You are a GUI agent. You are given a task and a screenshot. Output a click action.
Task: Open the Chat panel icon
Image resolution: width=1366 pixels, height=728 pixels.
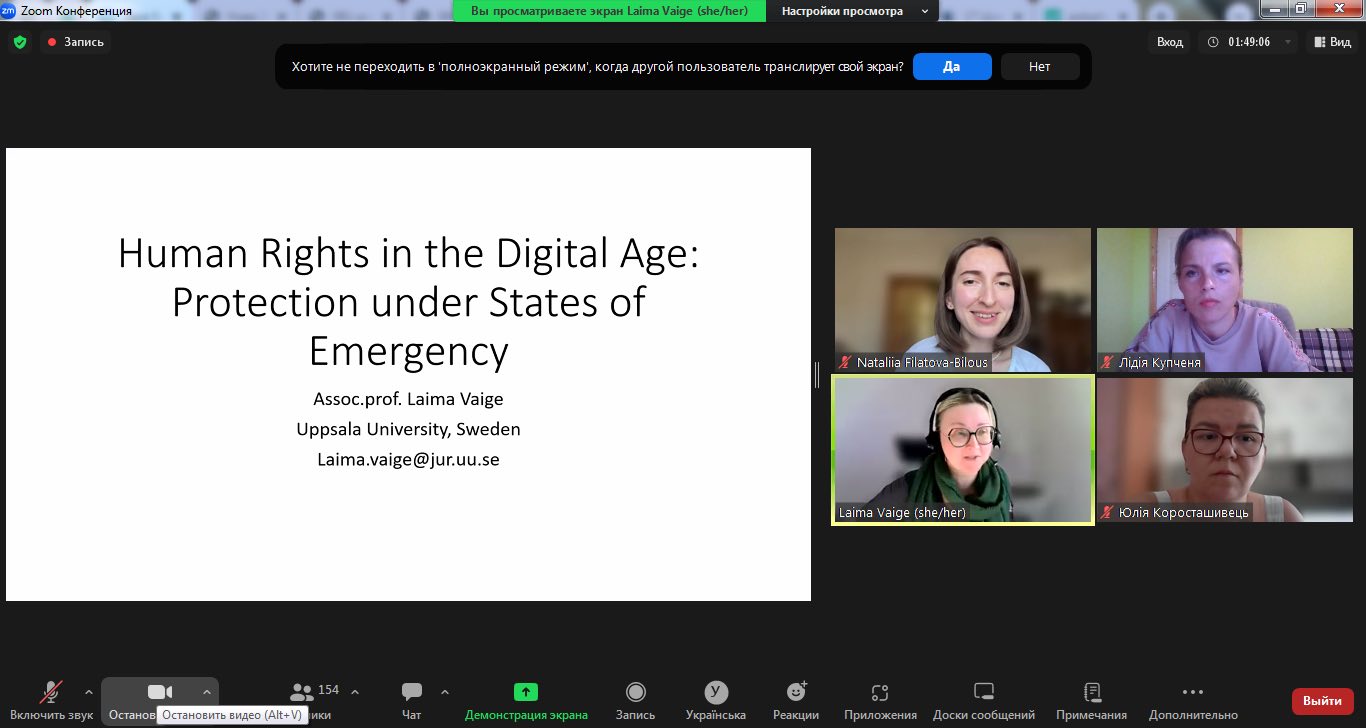point(411,693)
